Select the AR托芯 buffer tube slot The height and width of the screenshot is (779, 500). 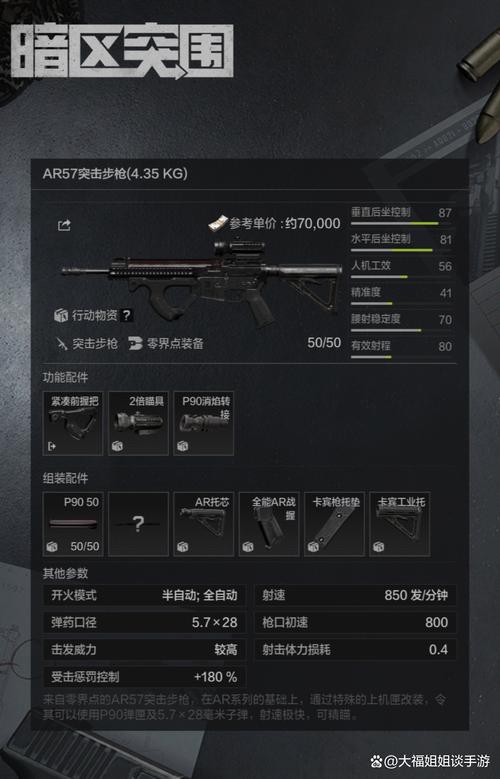(204, 524)
